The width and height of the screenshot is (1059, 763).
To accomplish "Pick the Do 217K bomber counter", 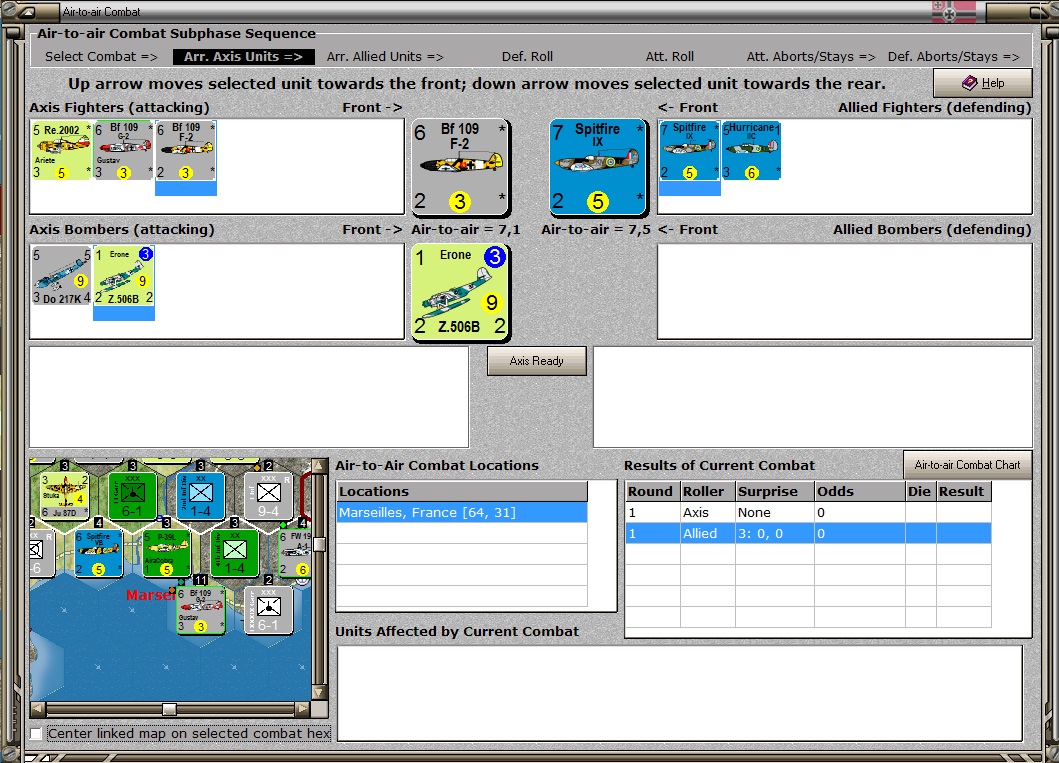I will (61, 275).
